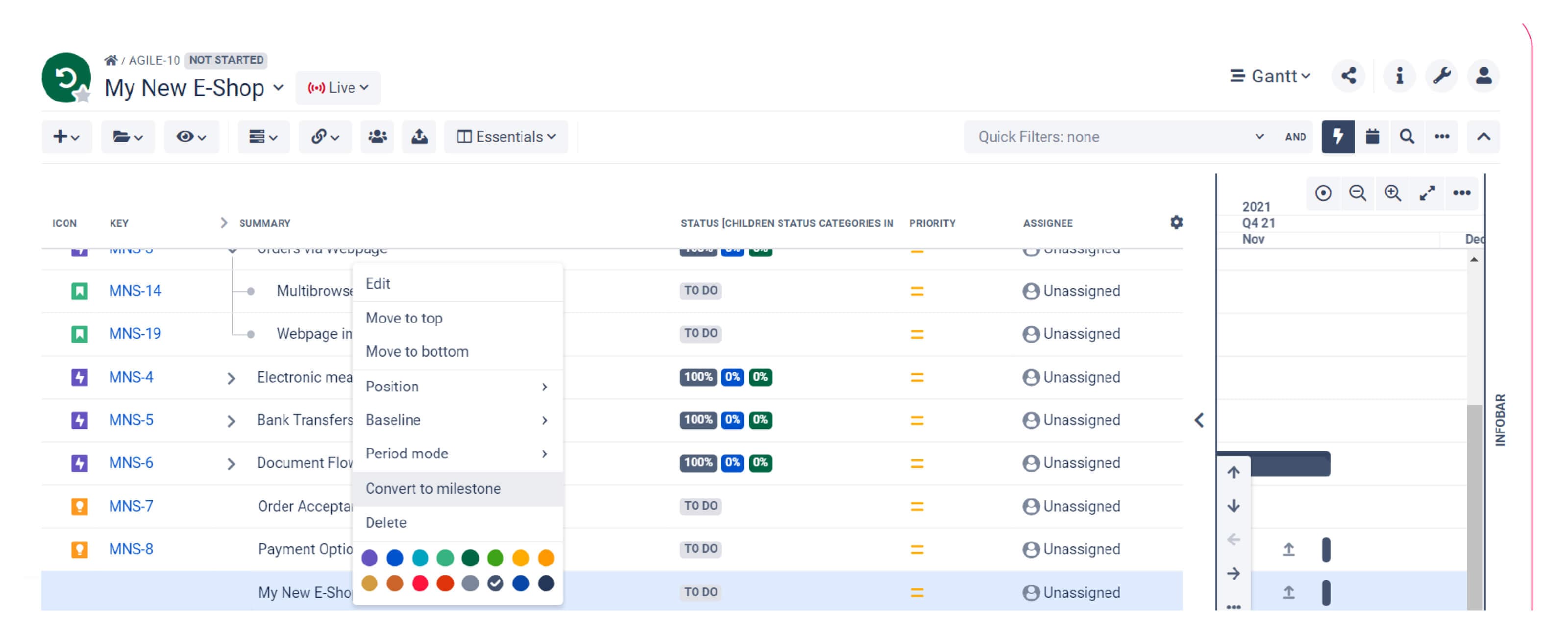Choose Delete in the context menu
The width and height of the screenshot is (1568, 634).
[x=458, y=523]
